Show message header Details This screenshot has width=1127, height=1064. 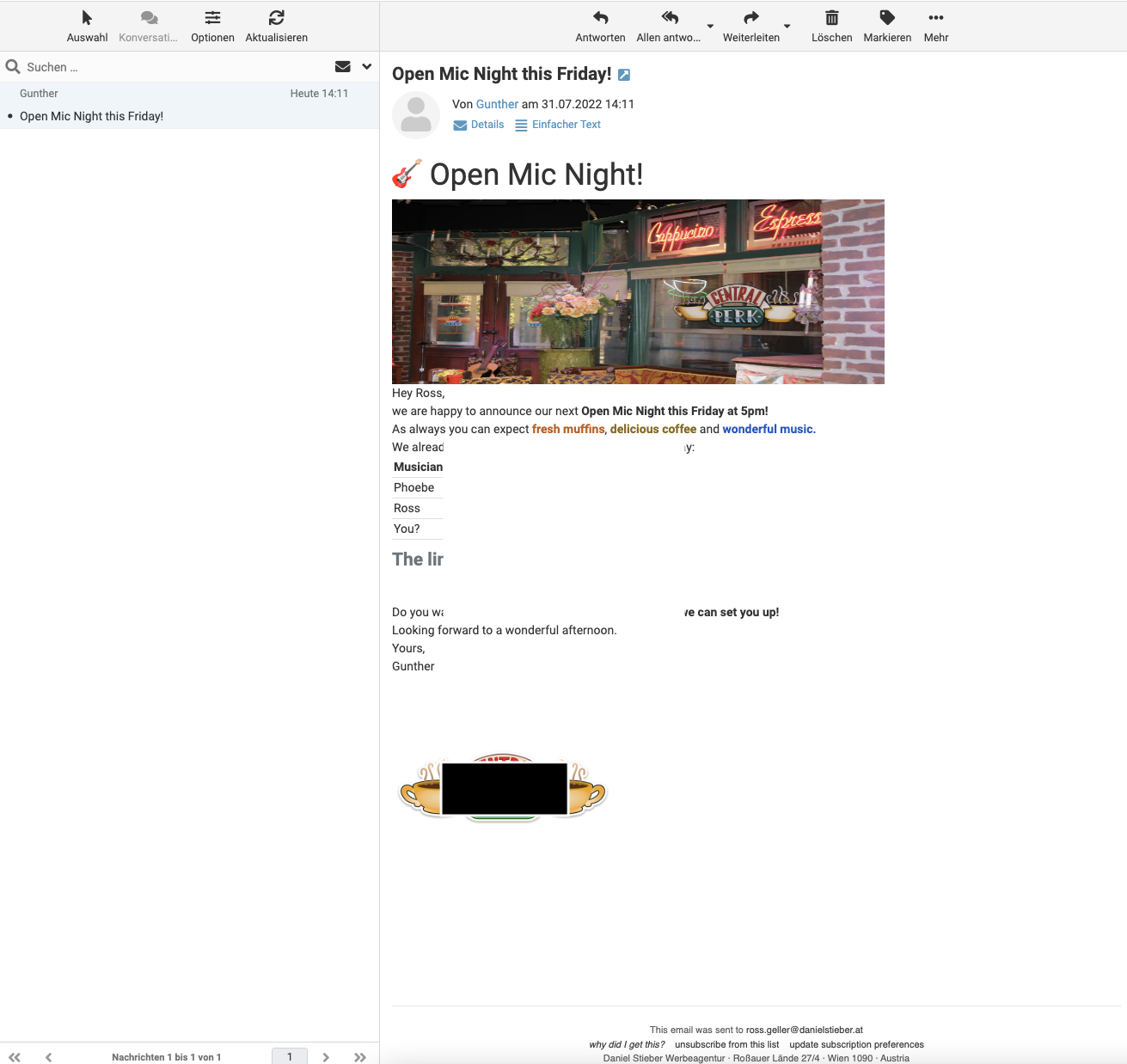point(479,125)
